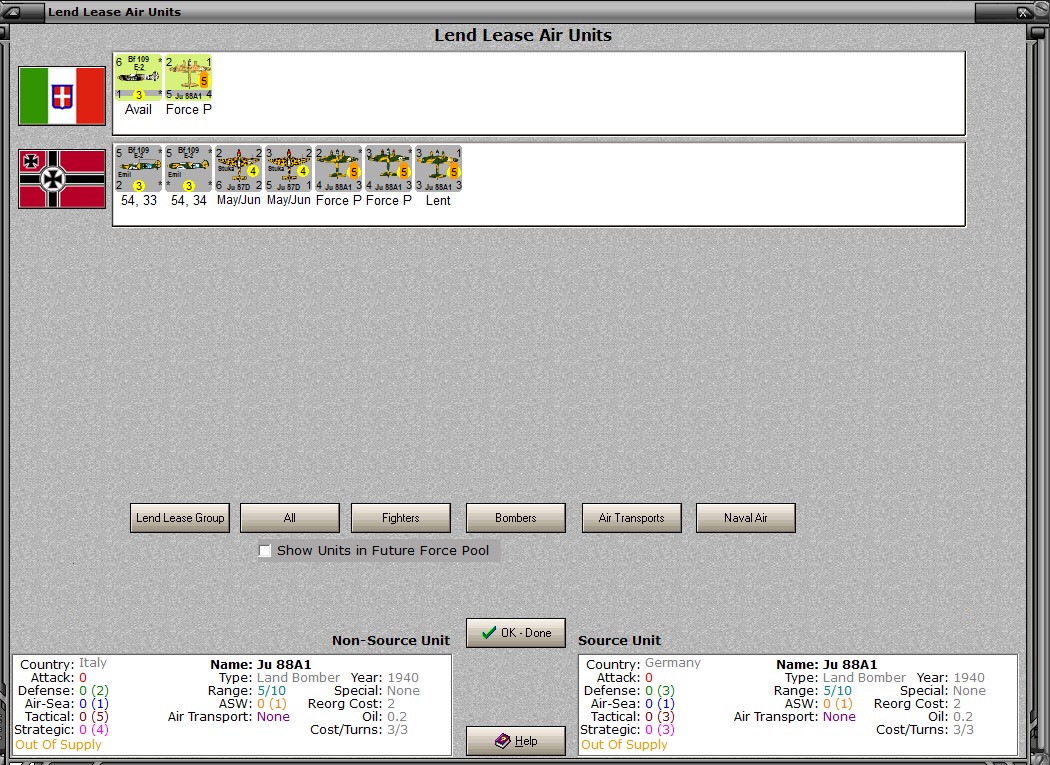Select the Italian Ju 88A1 bomber counter
This screenshot has width=1050, height=765.
(x=188, y=77)
